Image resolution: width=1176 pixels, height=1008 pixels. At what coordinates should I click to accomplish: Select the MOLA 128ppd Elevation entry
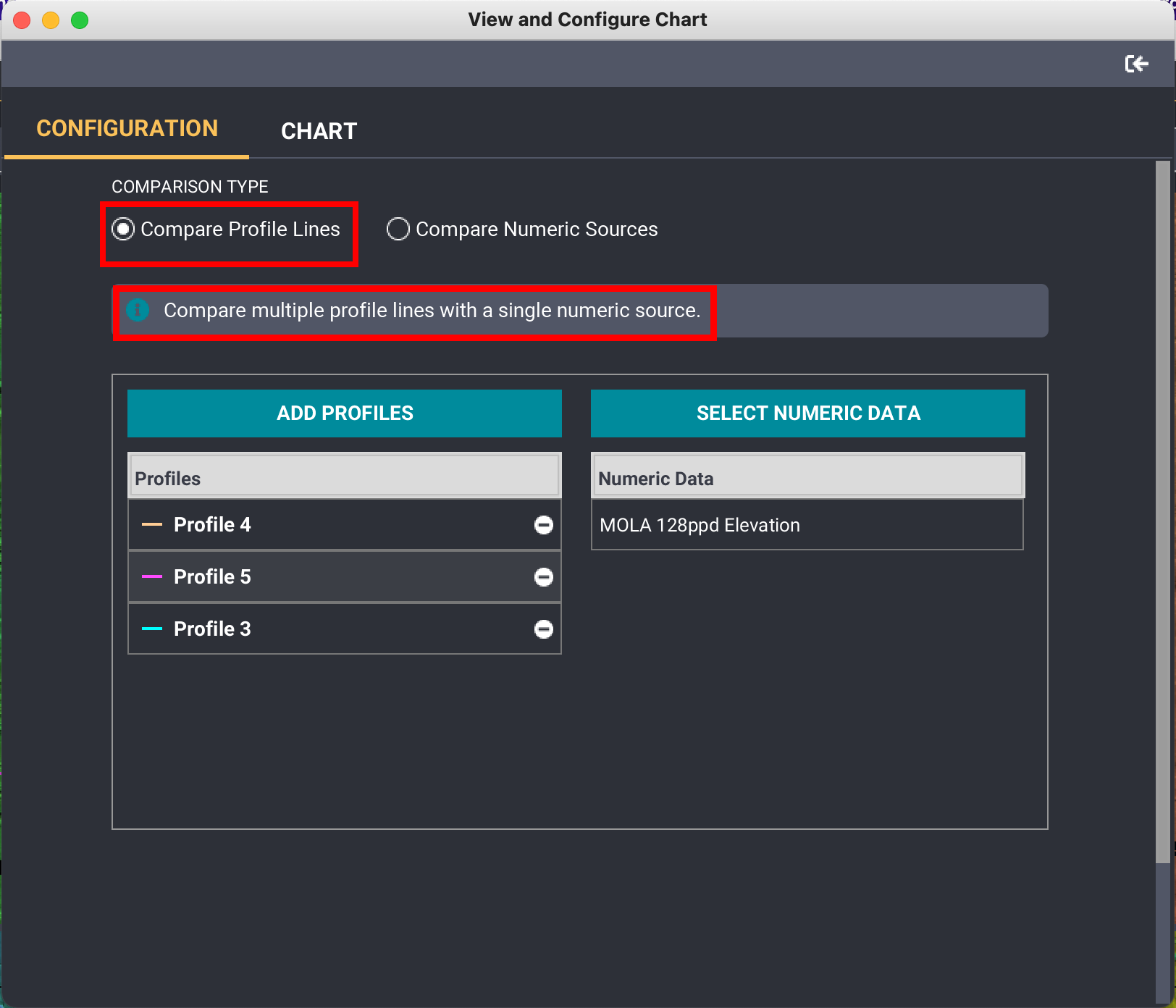[x=807, y=525]
